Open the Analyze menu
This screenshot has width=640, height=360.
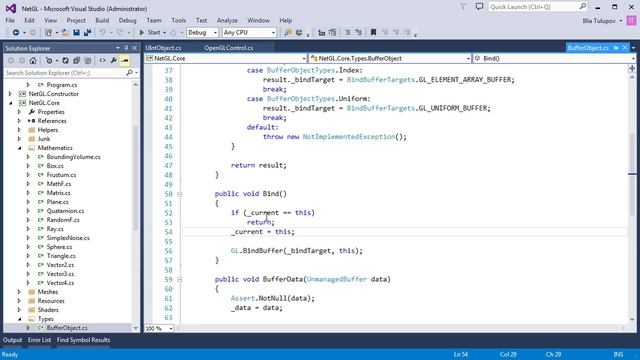(227, 20)
